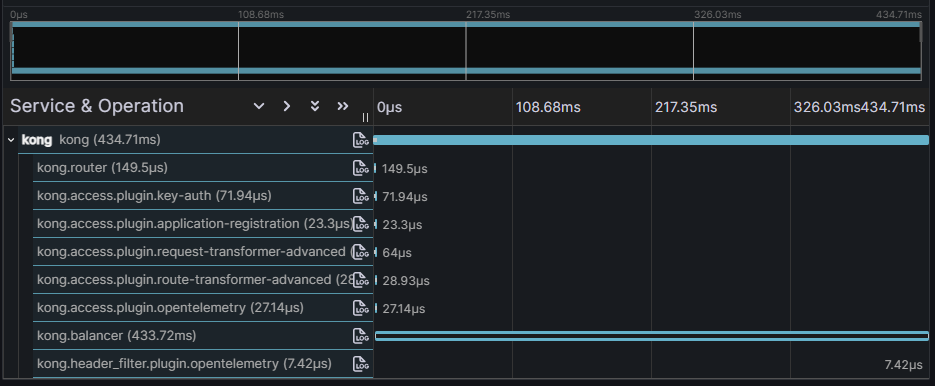Viewport: 935px width, 386px height.
Task: Click the 7.42µs duration label on timeline
Action: (903, 365)
